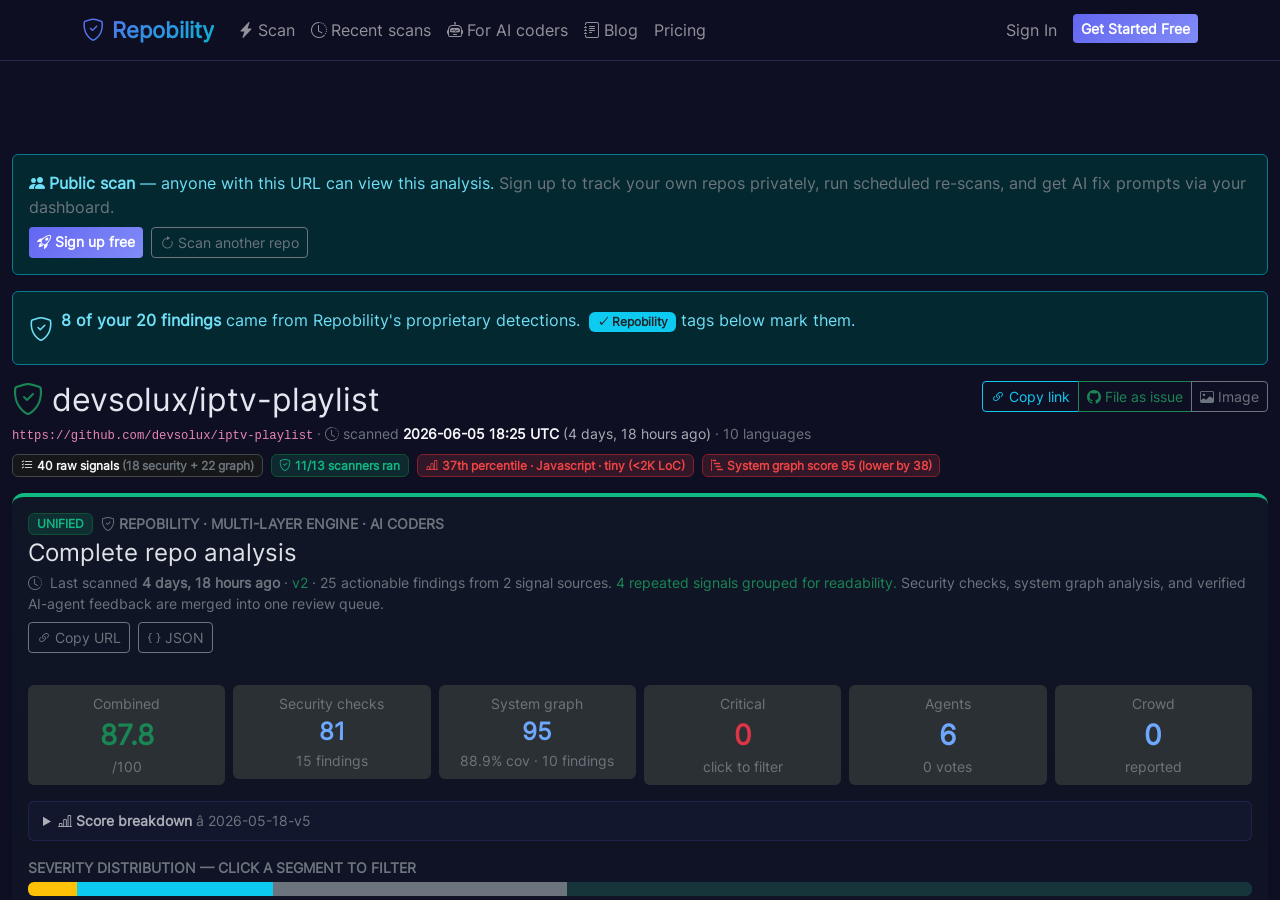Viewport: 1280px width, 900px height.
Task: Click the clock icon beside scanned date
Action: (x=332, y=435)
